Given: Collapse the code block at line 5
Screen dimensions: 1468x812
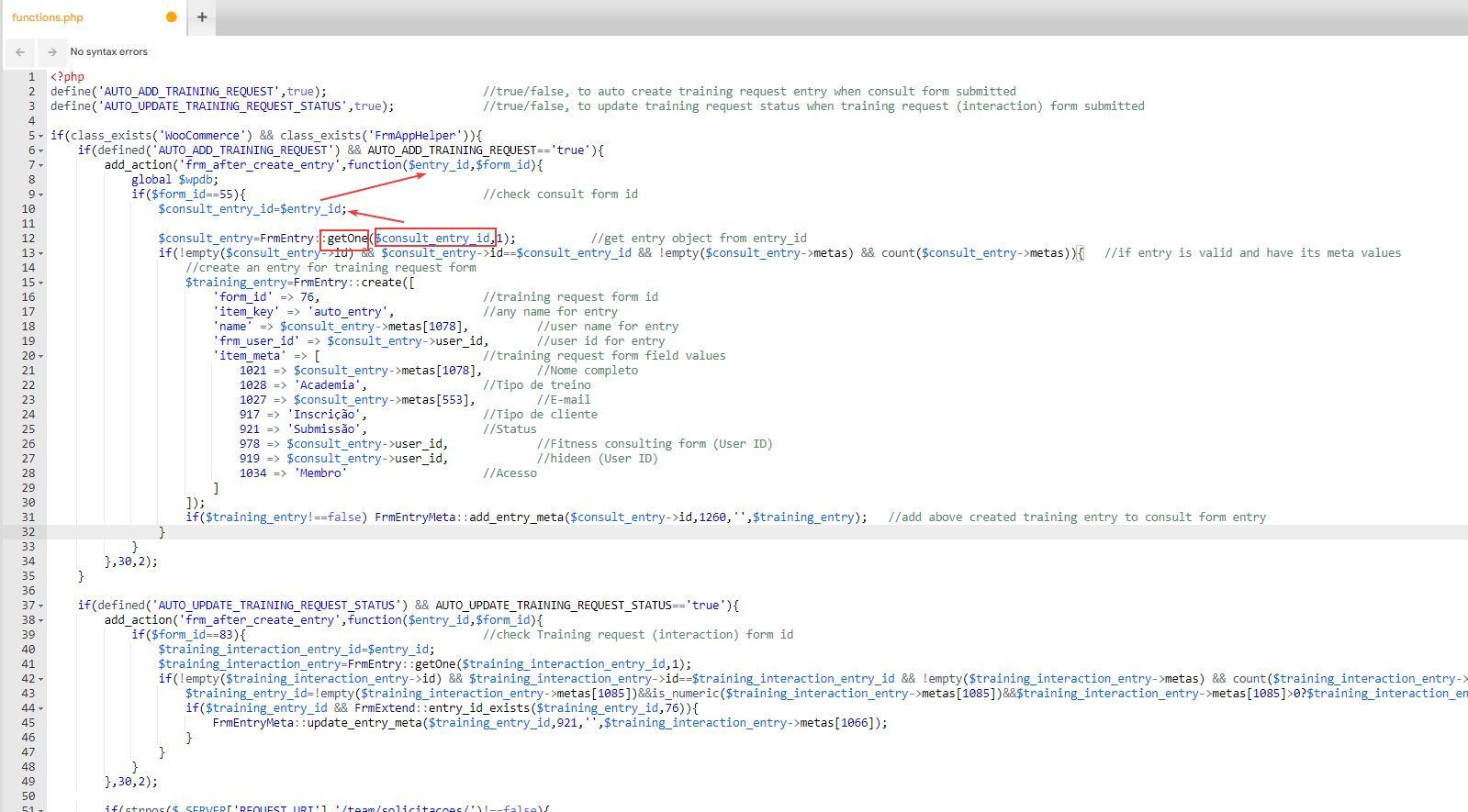Looking at the screenshot, I should 42,136.
